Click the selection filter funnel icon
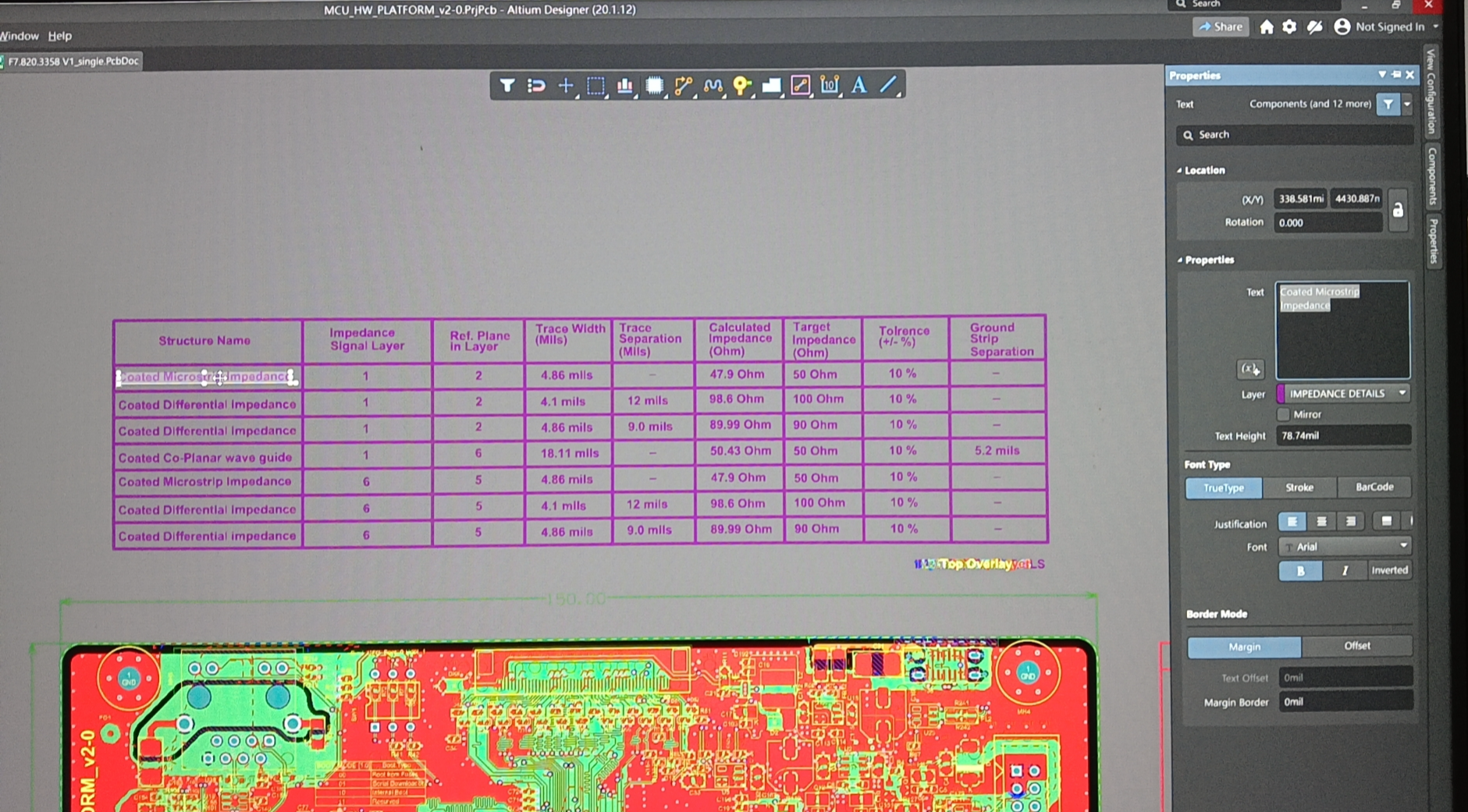Image resolution: width=1468 pixels, height=812 pixels. tap(507, 86)
